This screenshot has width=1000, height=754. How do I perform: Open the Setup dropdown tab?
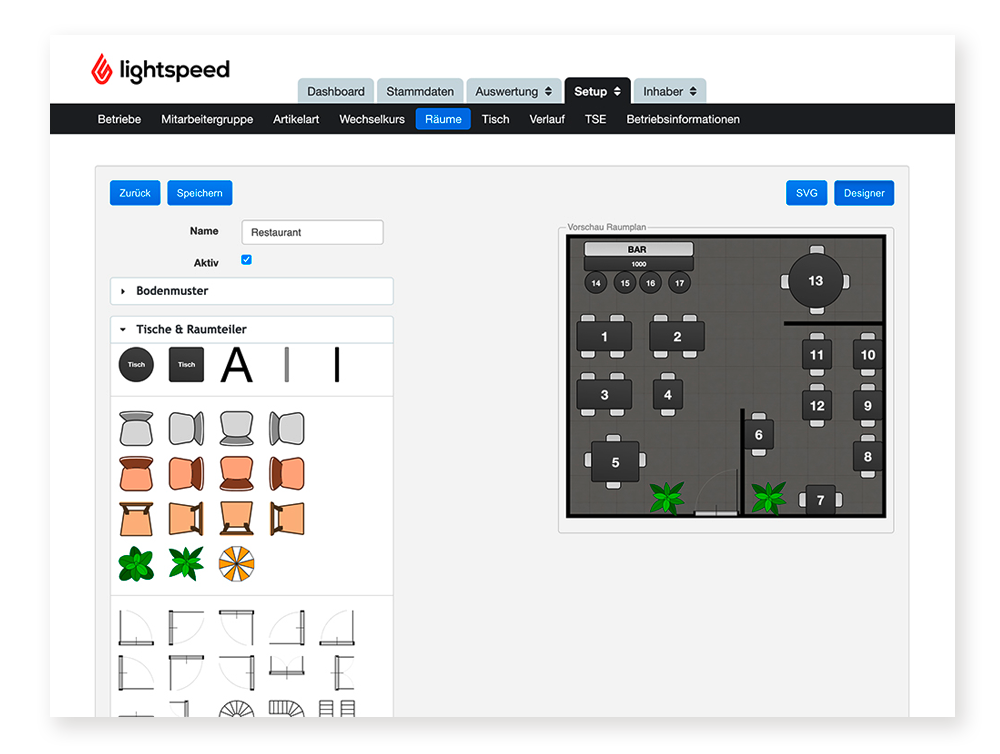(597, 91)
